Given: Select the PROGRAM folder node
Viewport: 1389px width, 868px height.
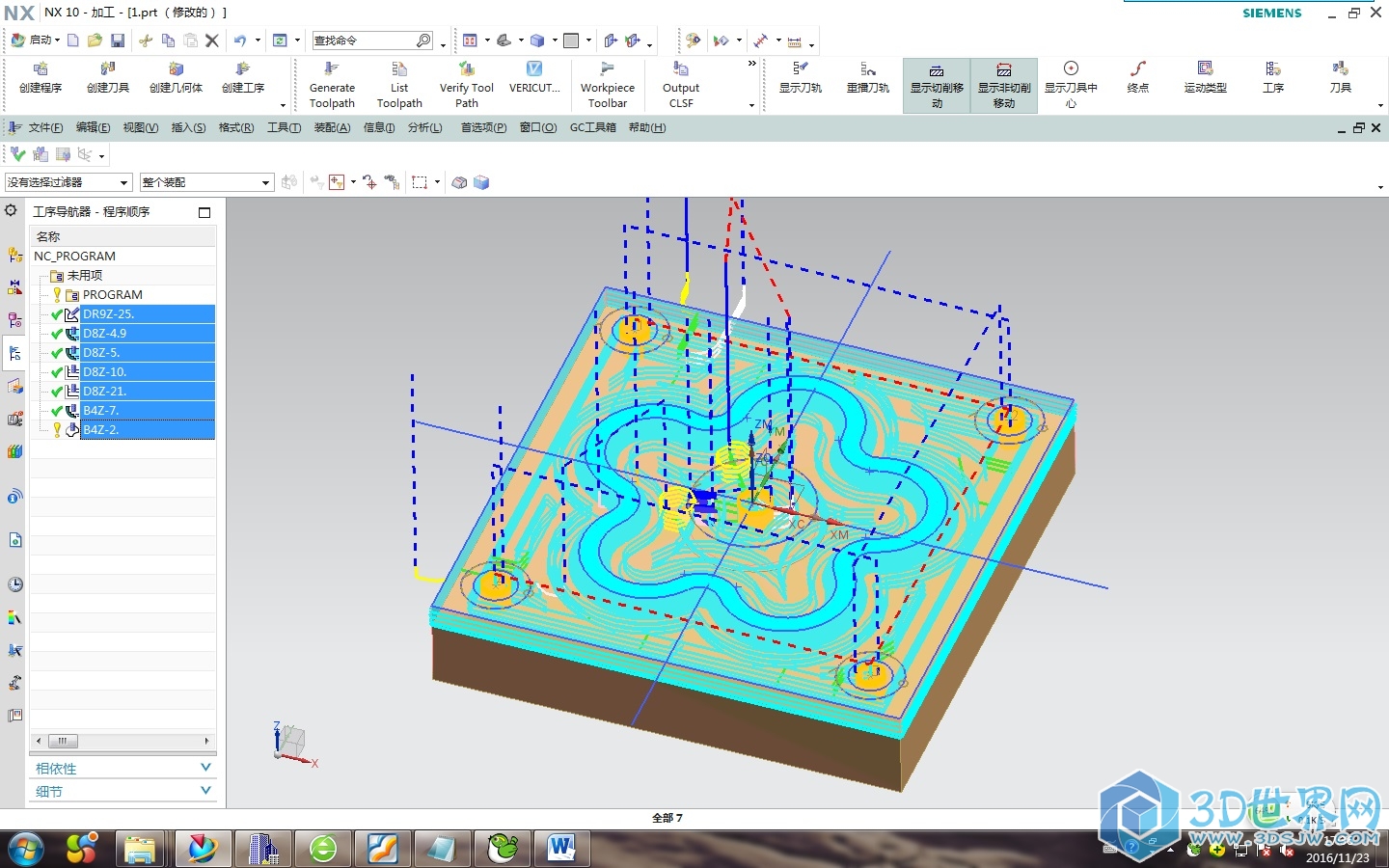Looking at the screenshot, I should click(112, 295).
